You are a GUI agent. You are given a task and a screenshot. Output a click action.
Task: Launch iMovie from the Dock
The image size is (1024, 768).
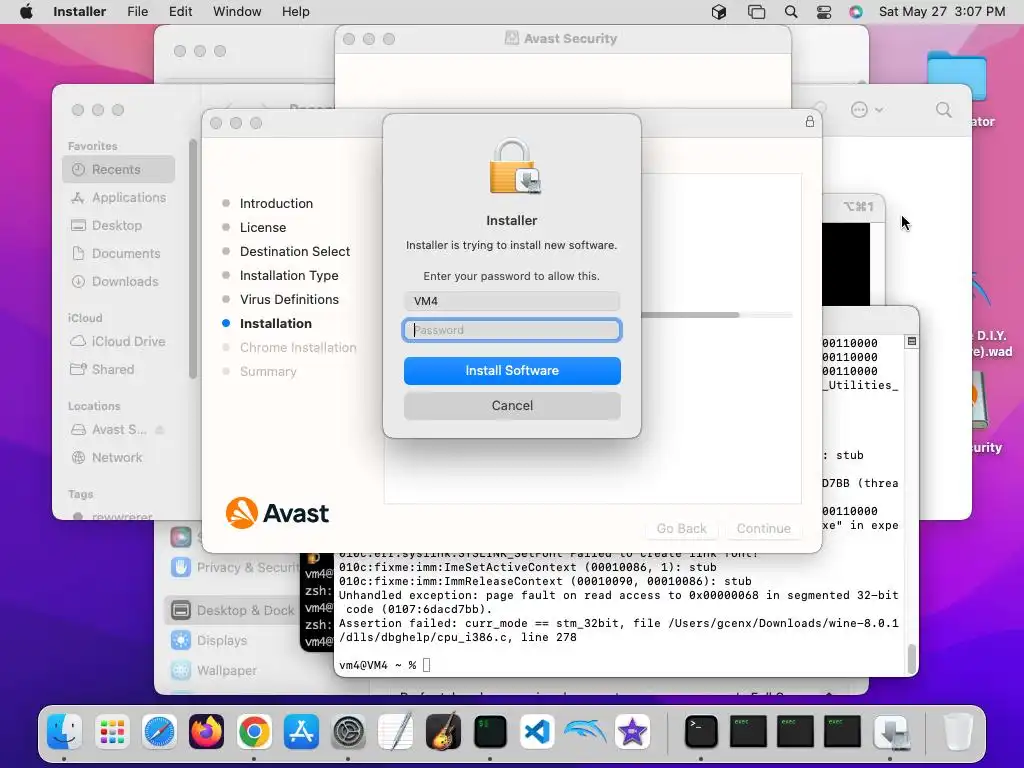(x=632, y=731)
